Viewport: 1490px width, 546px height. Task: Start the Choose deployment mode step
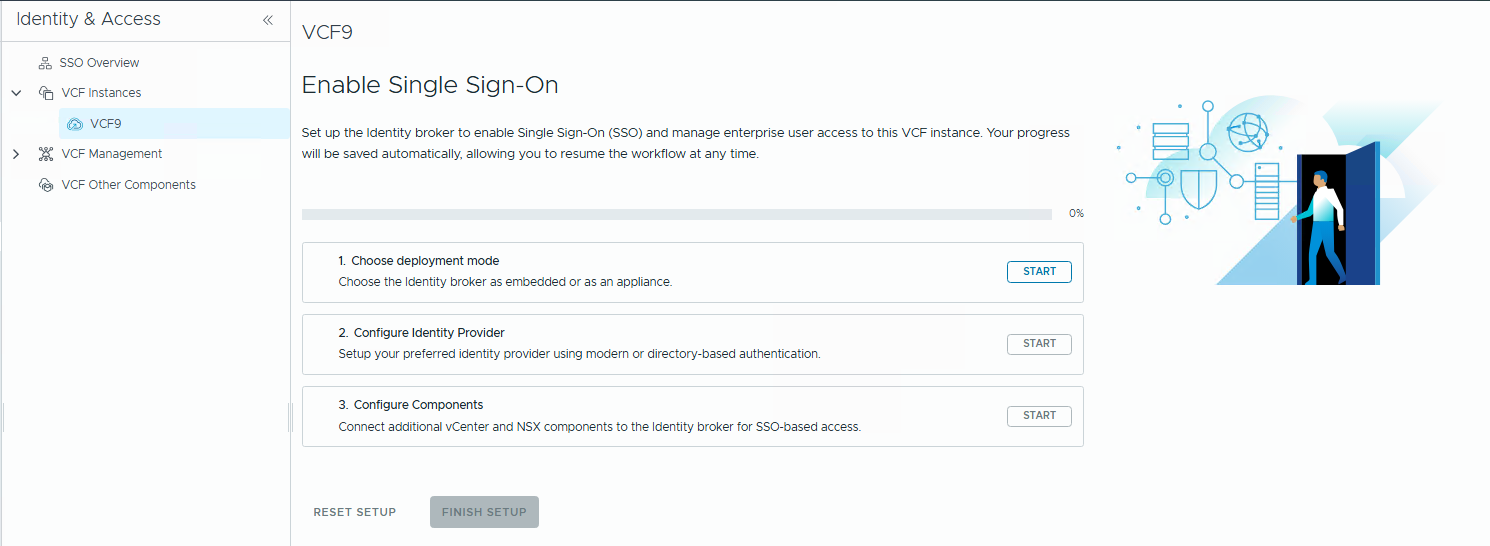pos(1039,272)
